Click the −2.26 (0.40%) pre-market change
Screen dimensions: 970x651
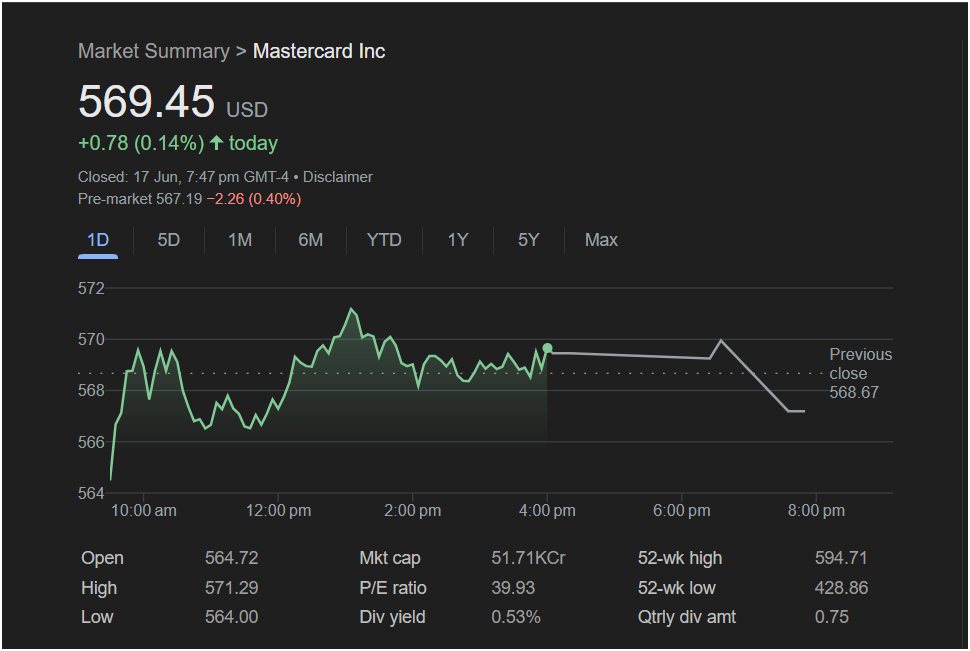coord(254,199)
